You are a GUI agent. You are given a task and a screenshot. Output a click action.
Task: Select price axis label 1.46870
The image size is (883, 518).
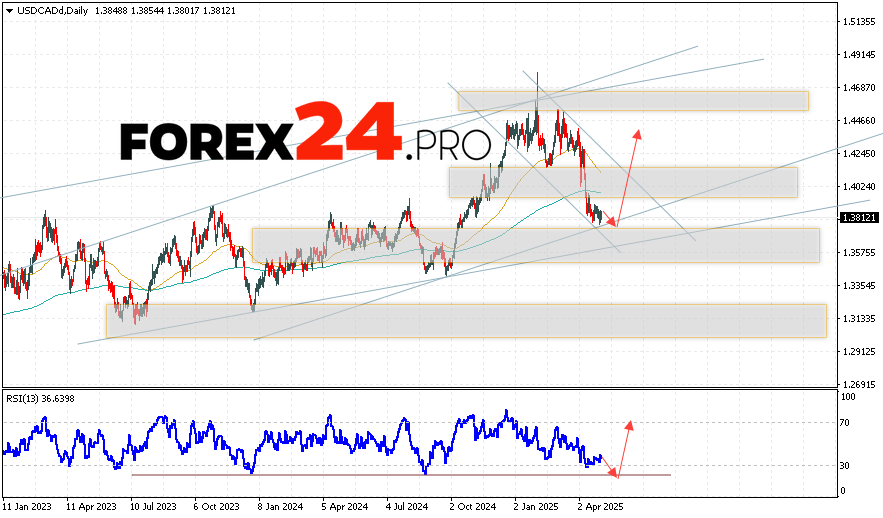pyautogui.click(x=859, y=88)
